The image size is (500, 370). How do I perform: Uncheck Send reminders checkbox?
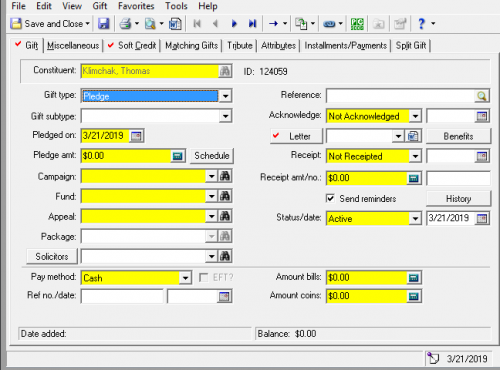[x=330, y=199]
